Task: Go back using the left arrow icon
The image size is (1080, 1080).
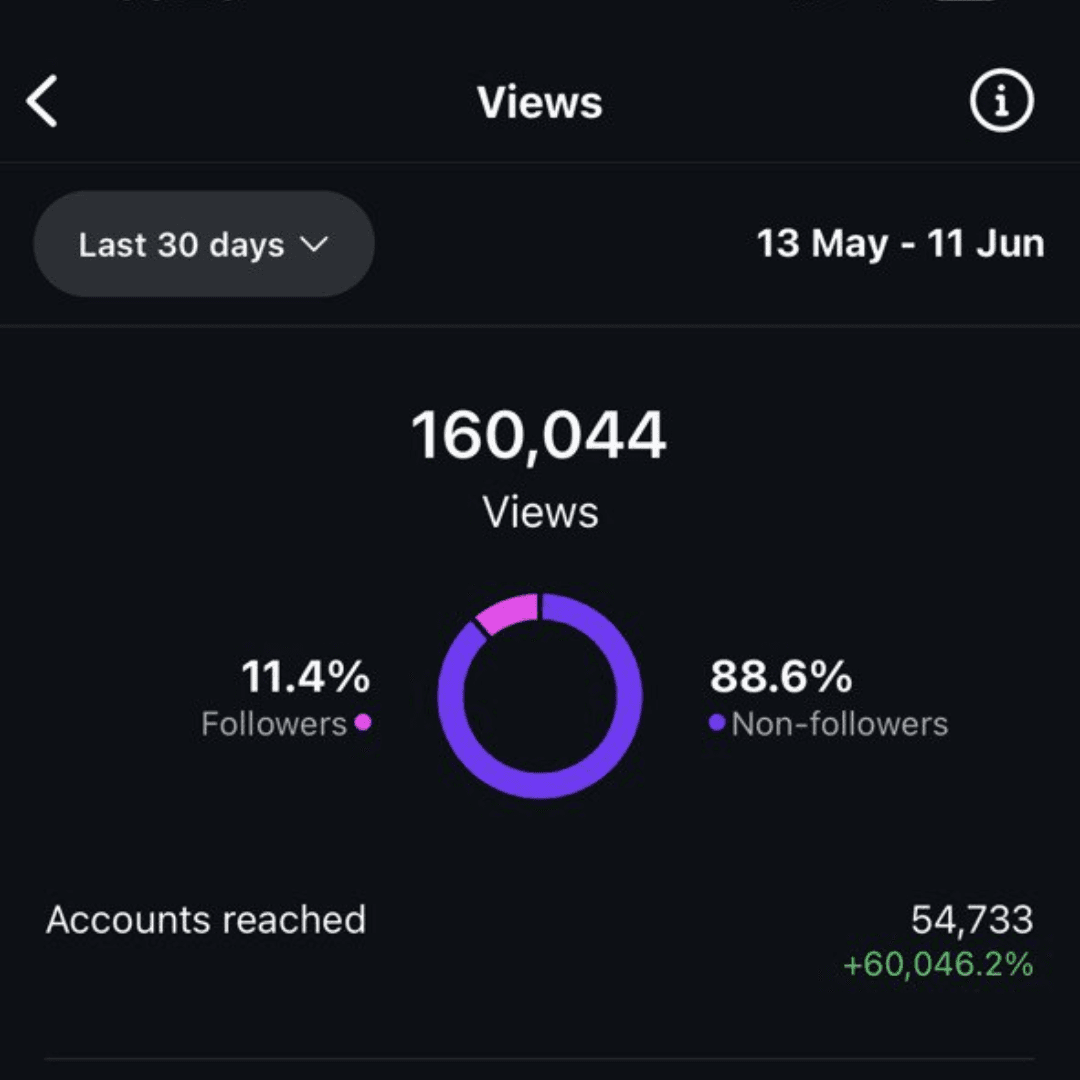Action: pos(41,101)
